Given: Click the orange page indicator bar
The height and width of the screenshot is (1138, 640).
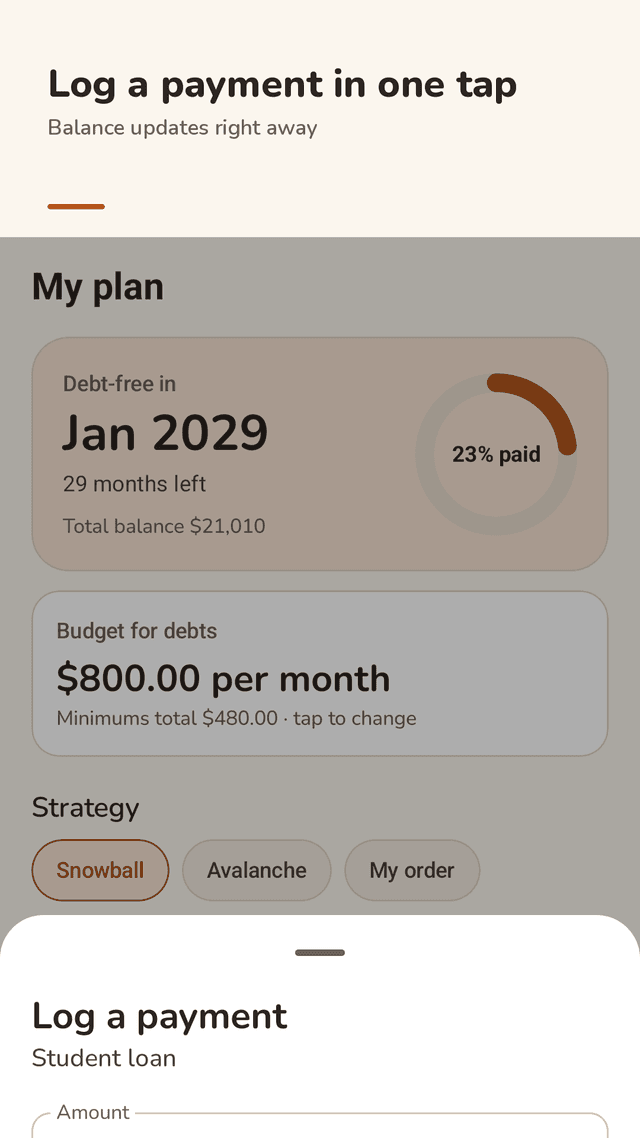Looking at the screenshot, I should pos(76,207).
